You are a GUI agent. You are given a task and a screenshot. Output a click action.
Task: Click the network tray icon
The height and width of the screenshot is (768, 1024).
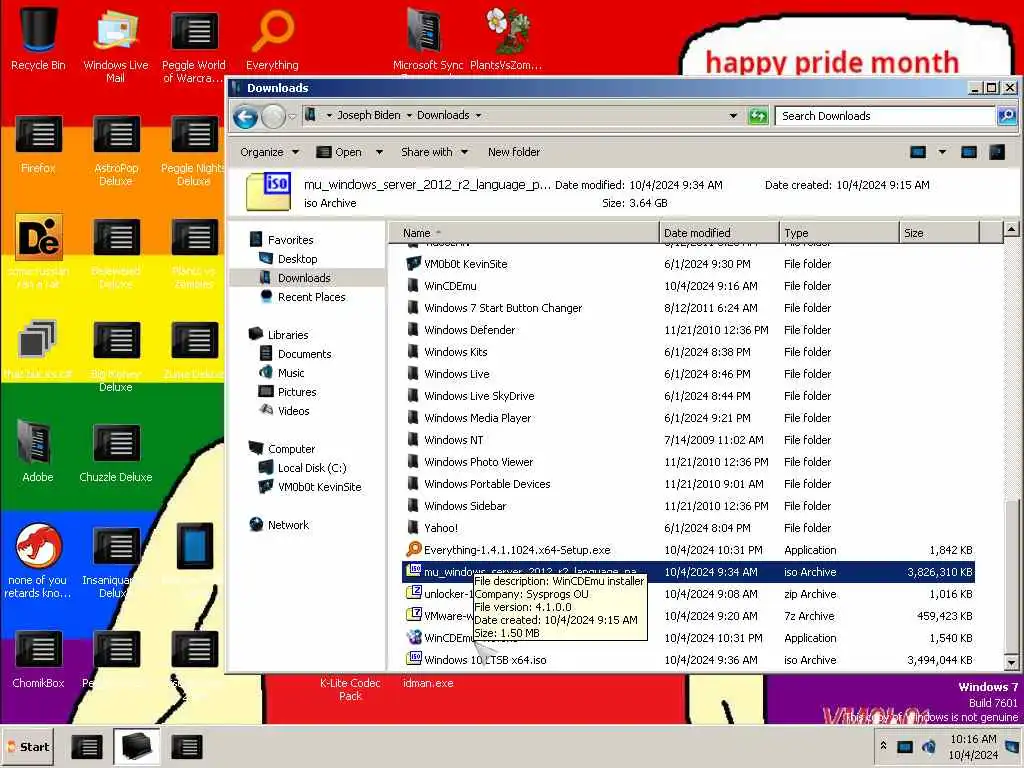tap(905, 746)
